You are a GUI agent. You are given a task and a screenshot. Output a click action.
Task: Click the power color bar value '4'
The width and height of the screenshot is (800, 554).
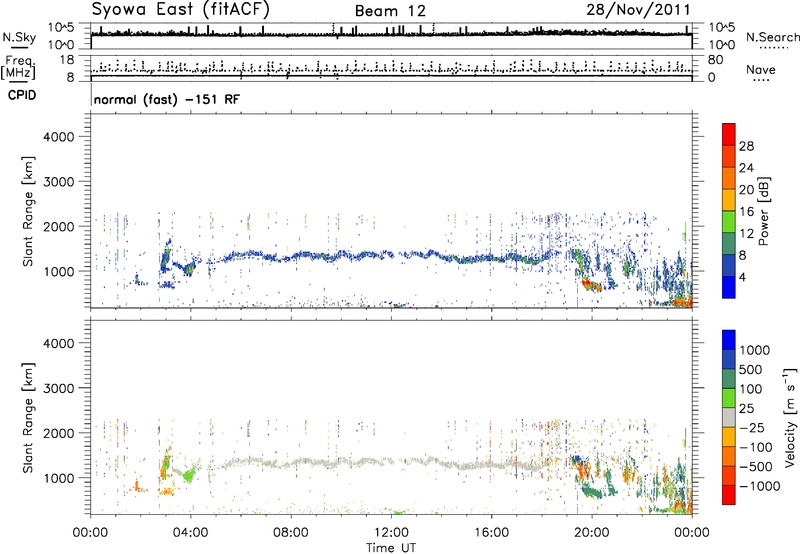[x=742, y=277]
